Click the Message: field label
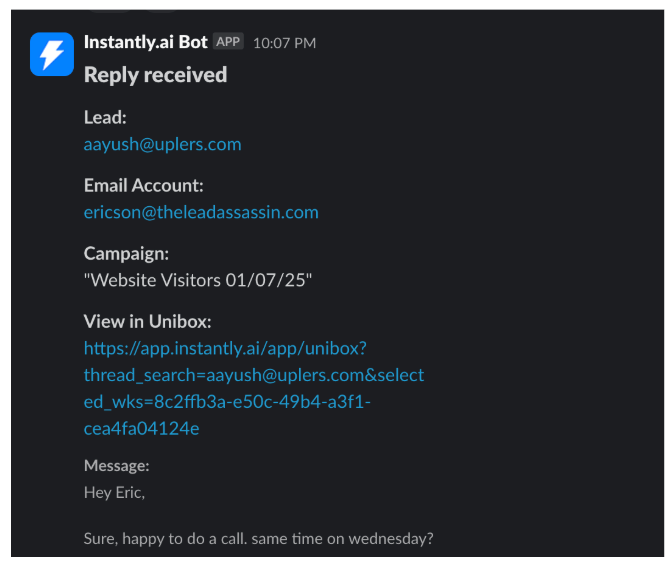Screen dimensions: 670x562 click(116, 466)
